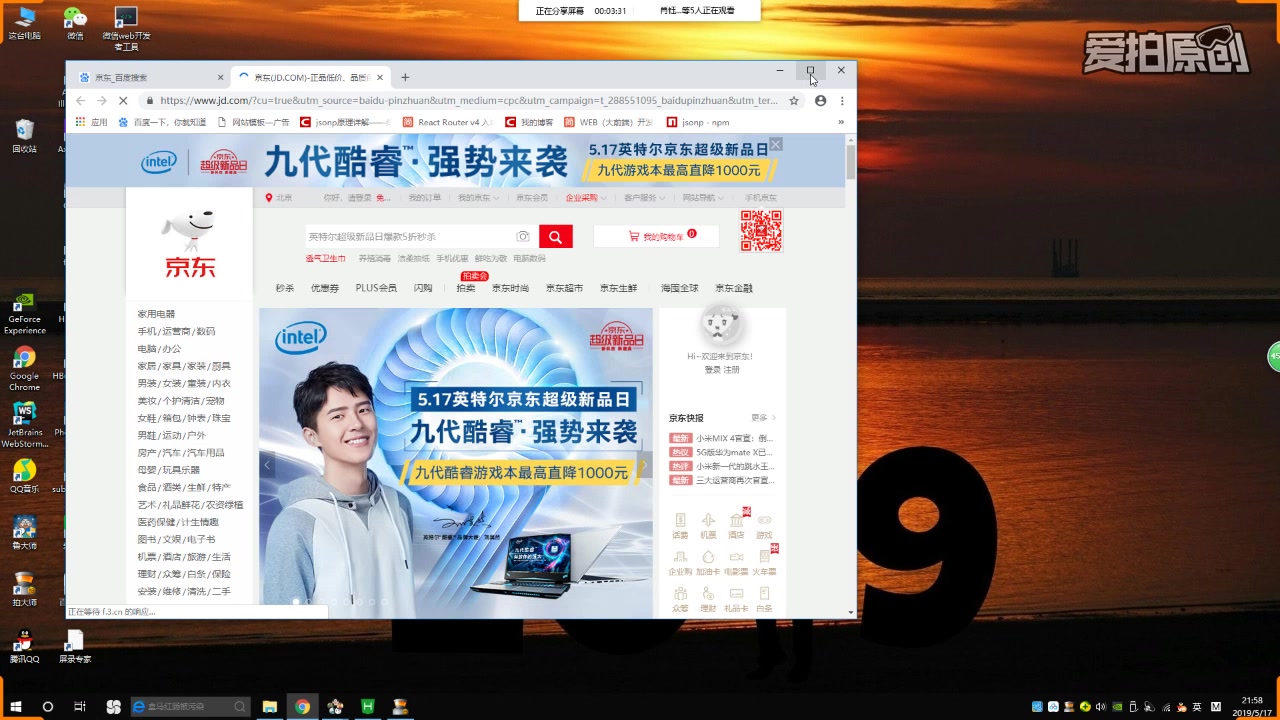This screenshot has width=1280, height=720.
Task: Bookmark this page with the star icon
Action: click(x=794, y=100)
